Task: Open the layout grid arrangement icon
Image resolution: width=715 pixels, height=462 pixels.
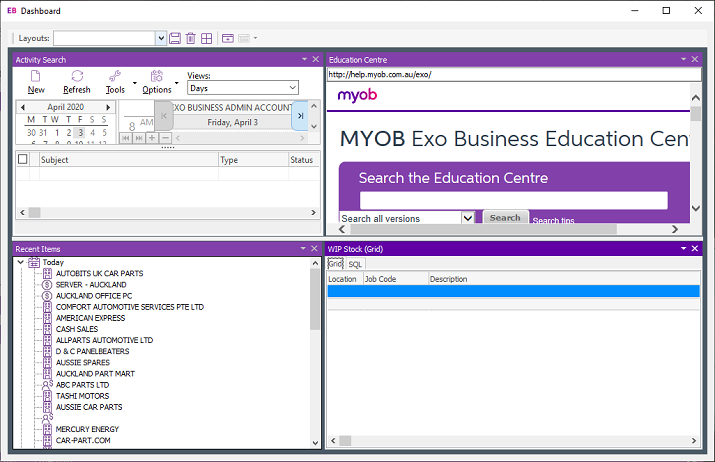Action: click(207, 38)
